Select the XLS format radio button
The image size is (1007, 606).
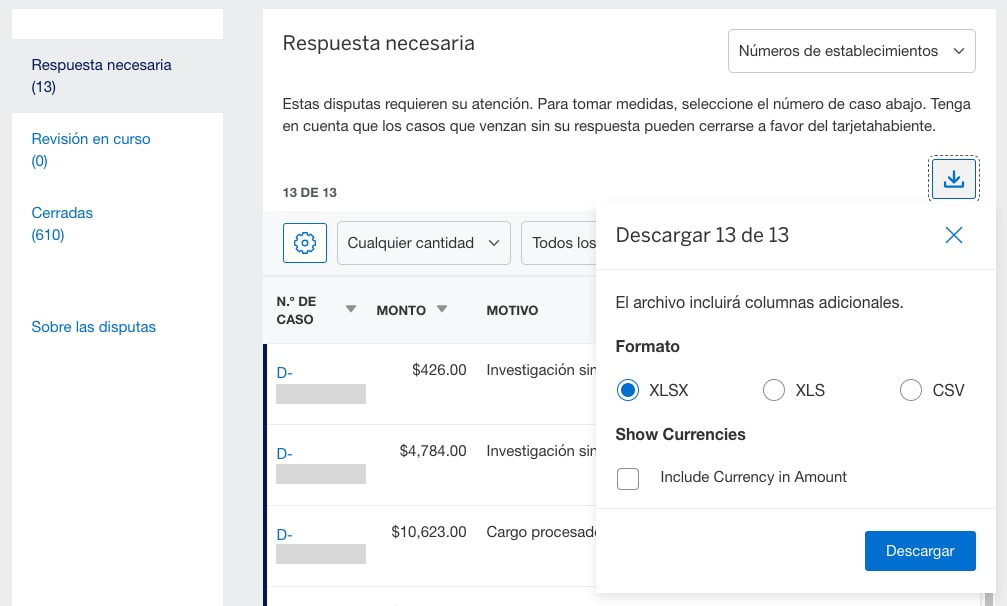[774, 390]
